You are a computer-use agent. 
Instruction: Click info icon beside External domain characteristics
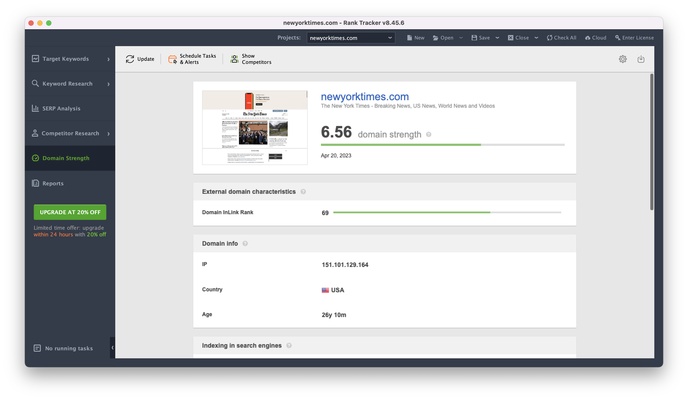click(x=303, y=192)
